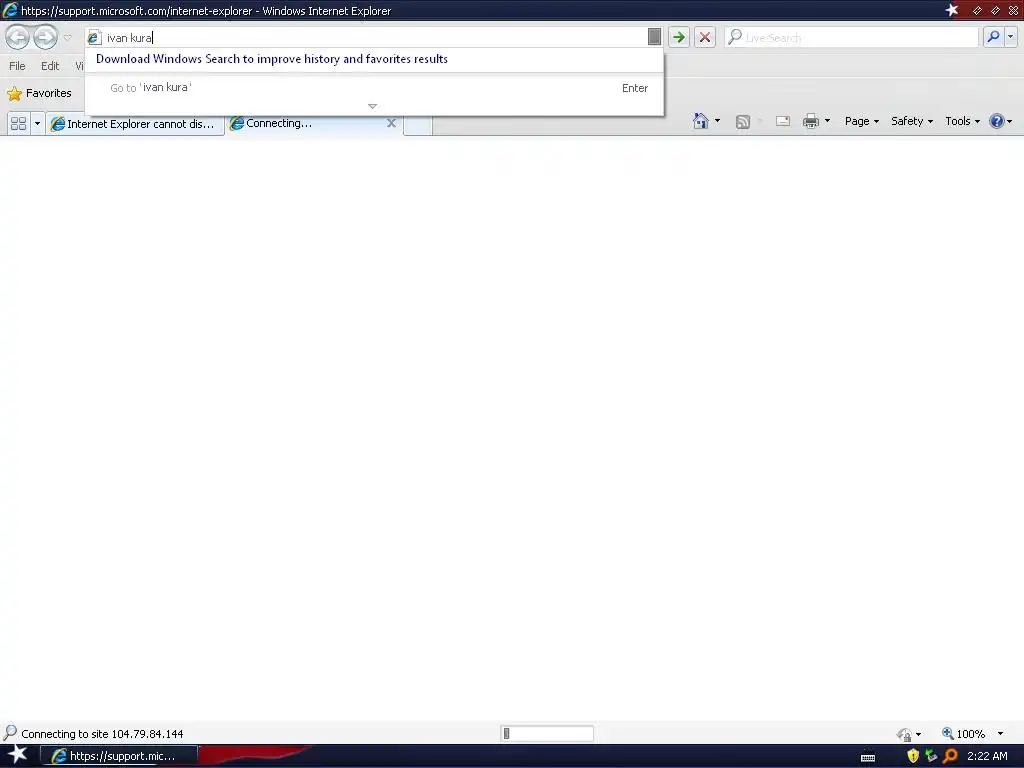Viewport: 1024px width, 768px height.
Task: Click the 2:22 AM clock
Action: pos(987,756)
